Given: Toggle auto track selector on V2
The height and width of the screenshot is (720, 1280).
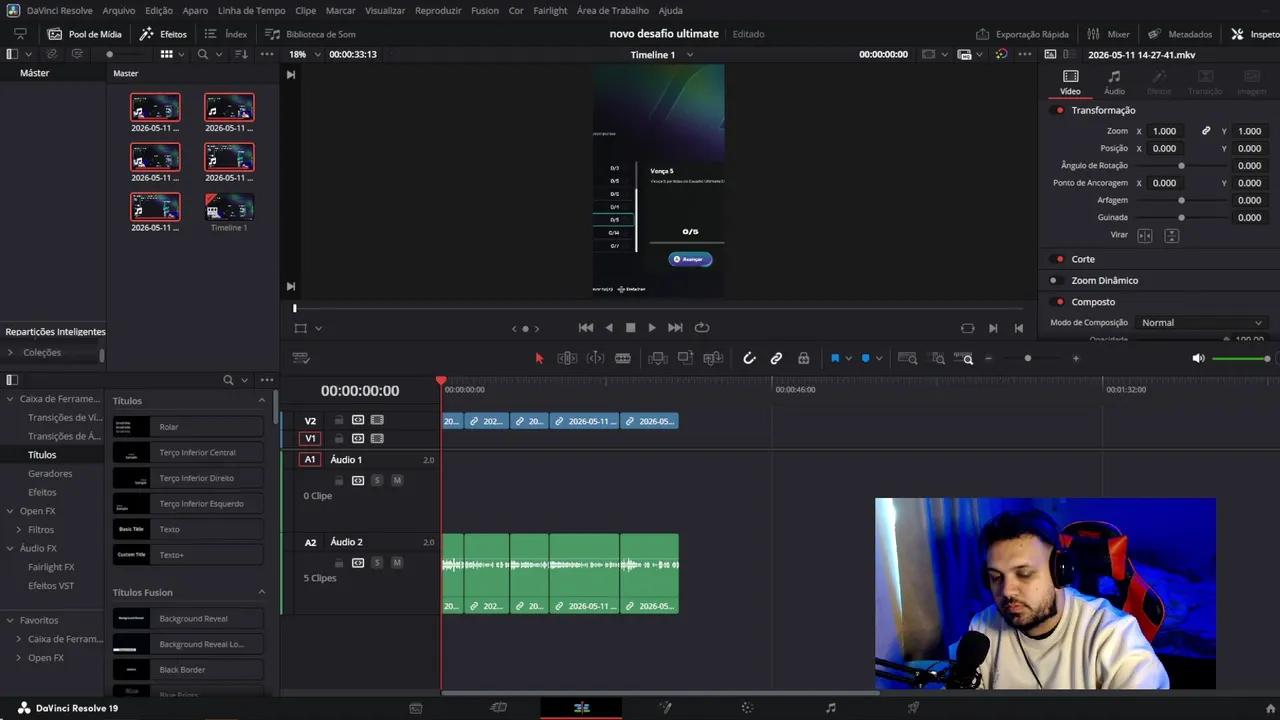Looking at the screenshot, I should (x=358, y=420).
